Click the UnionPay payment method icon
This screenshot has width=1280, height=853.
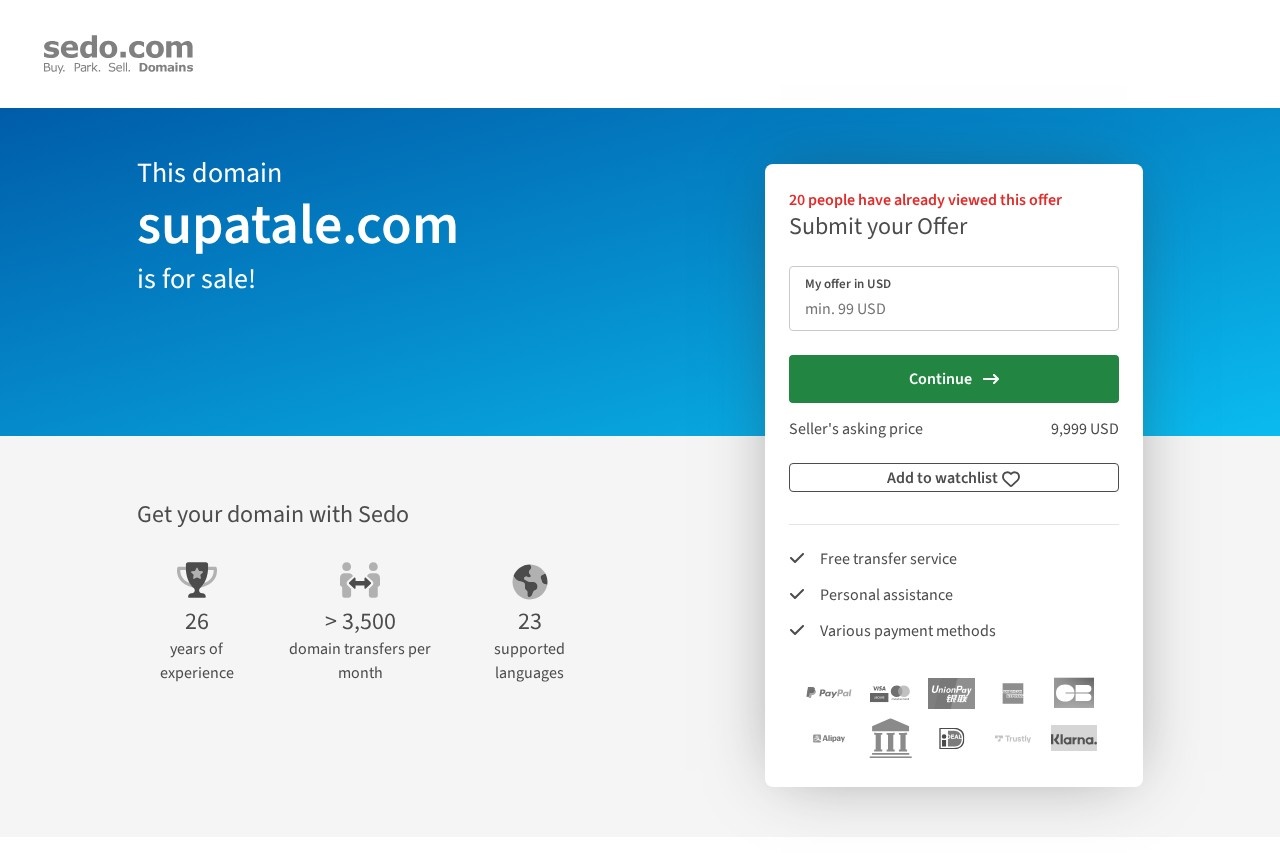pyautogui.click(x=950, y=692)
